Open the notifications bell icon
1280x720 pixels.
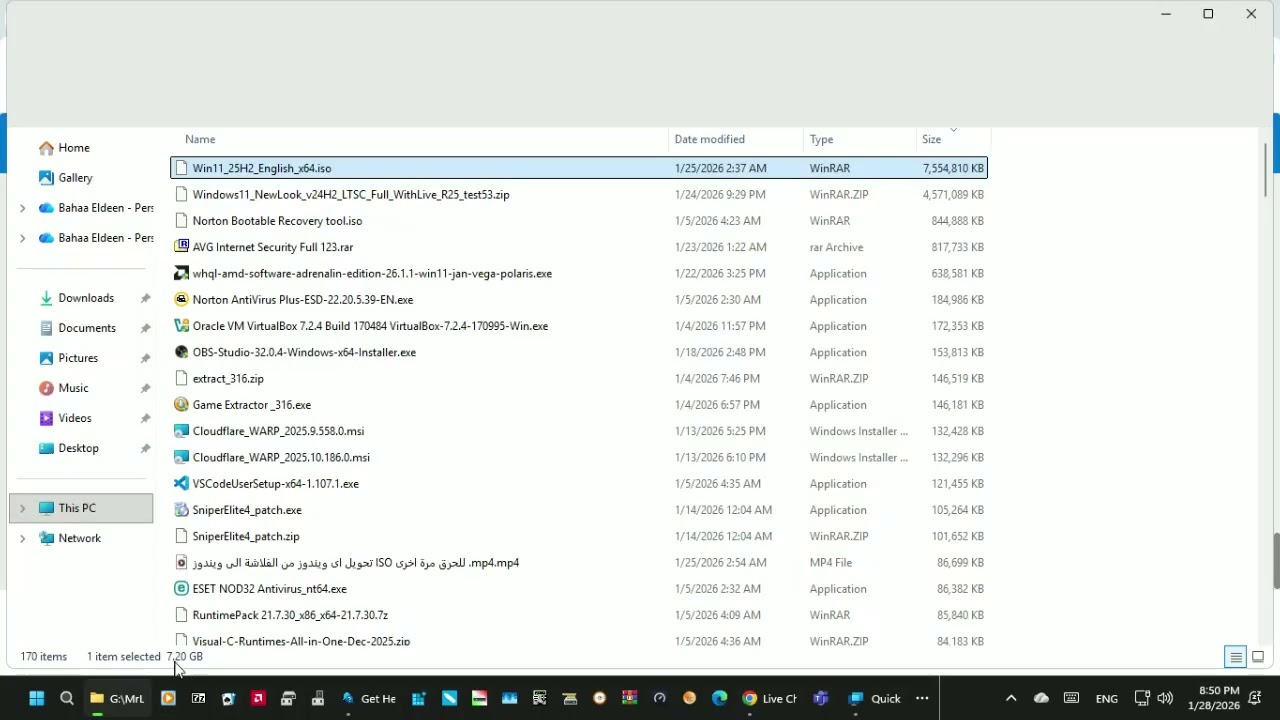coord(1255,699)
